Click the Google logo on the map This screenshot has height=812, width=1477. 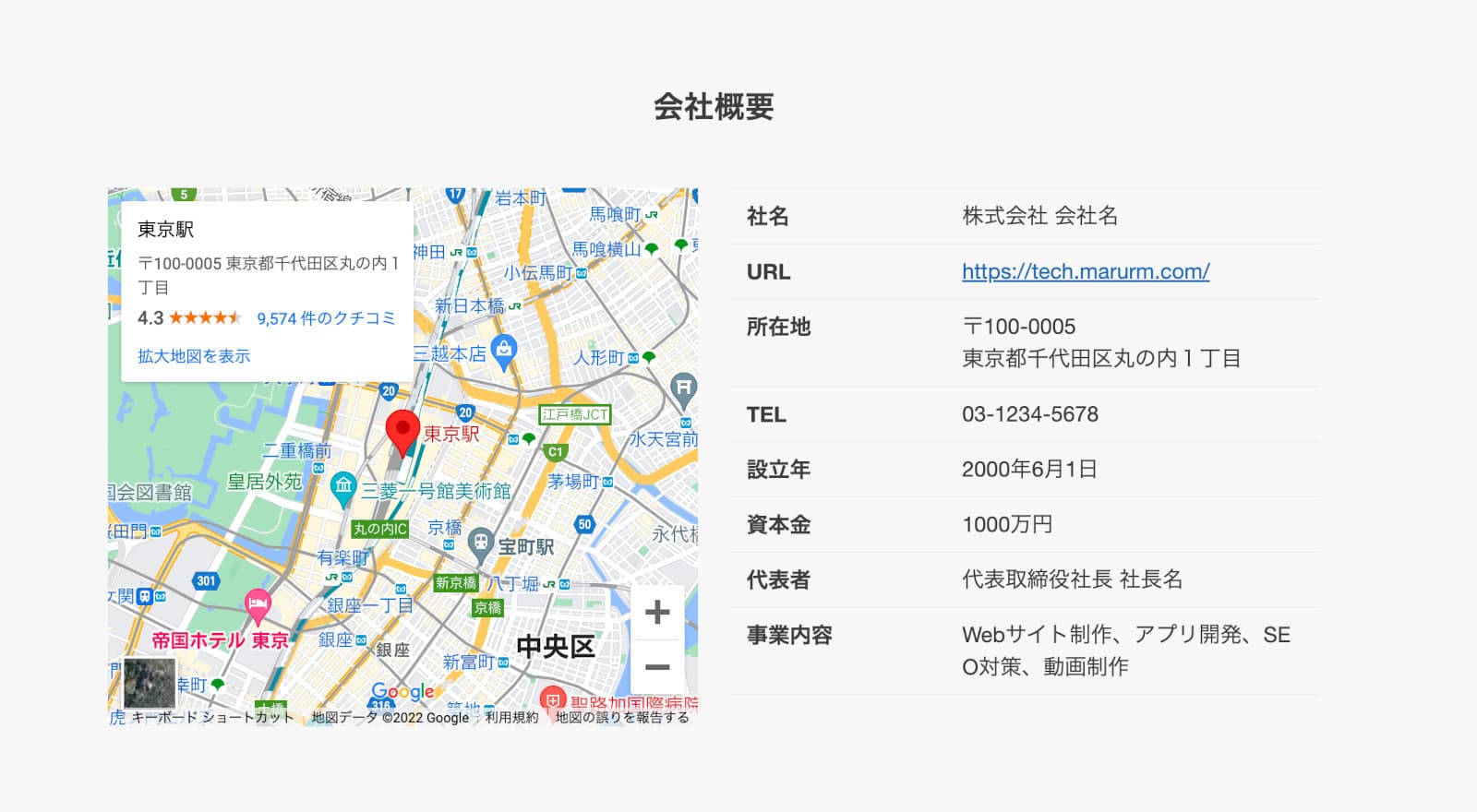[x=402, y=692]
